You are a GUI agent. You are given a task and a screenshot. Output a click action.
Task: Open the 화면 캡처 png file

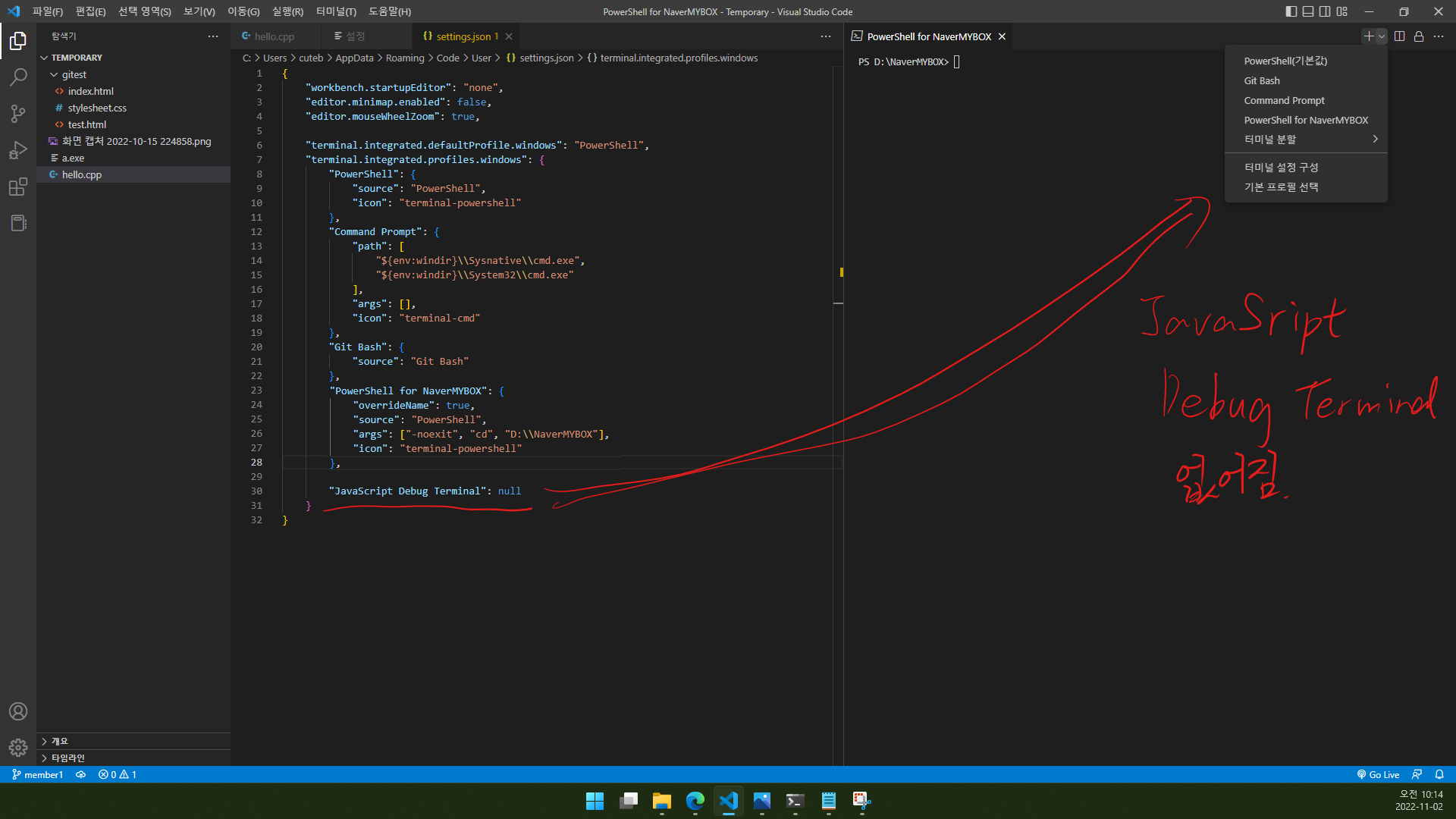point(133,141)
